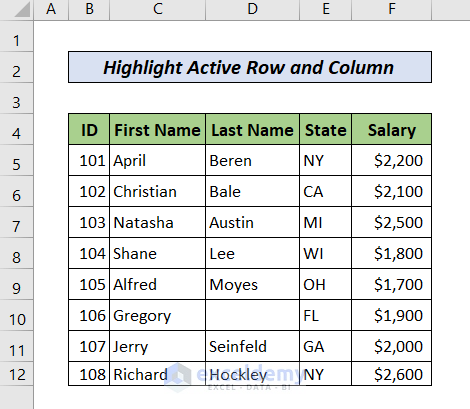This screenshot has width=470, height=409.
Task: Click the 'ID' header cell
Action: (89, 129)
